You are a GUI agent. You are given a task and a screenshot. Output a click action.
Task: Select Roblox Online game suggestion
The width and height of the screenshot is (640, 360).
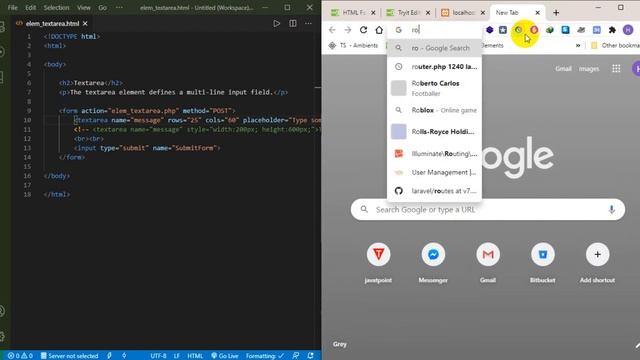coord(434,110)
